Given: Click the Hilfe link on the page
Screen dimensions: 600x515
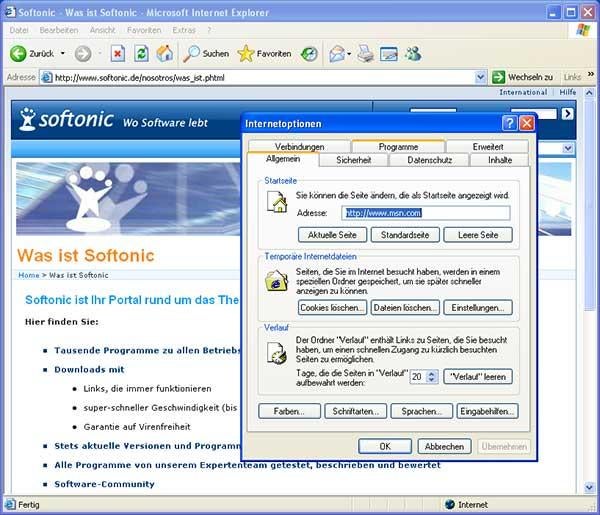Looking at the screenshot, I should coord(568,92).
